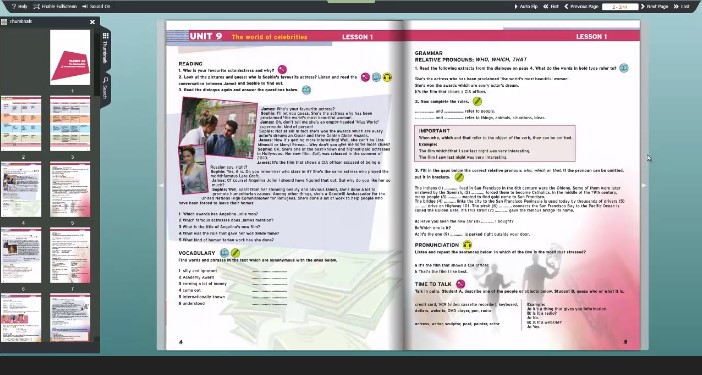
Task: Toggle the Sound On option
Action: click(x=96, y=6)
